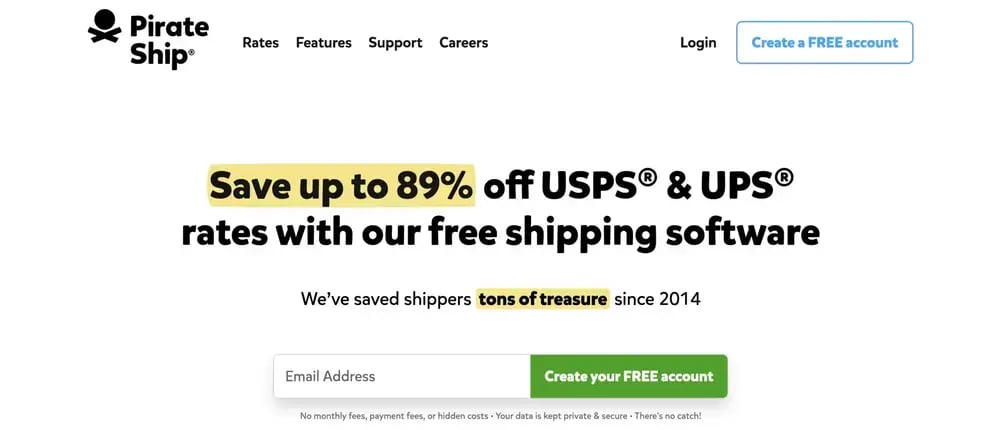Click the green Create your FREE account button
The width and height of the screenshot is (1000, 430).
click(628, 376)
